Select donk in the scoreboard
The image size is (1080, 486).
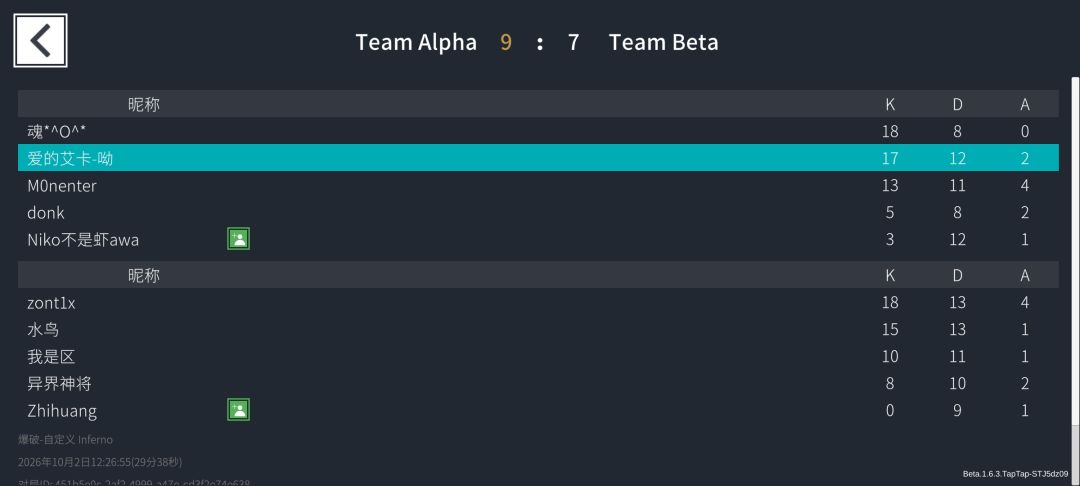538,212
